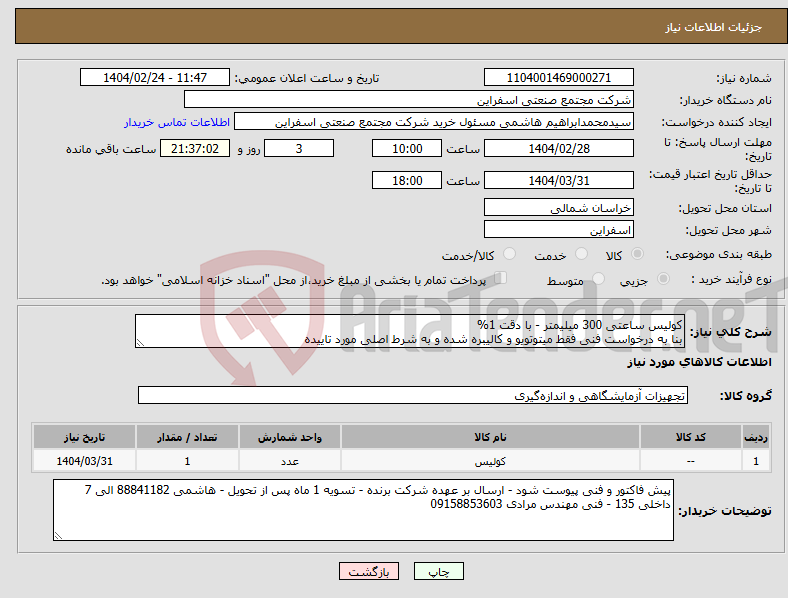Click the تاریخ نیاز column header
This screenshot has height=598, width=788.
coord(84,437)
